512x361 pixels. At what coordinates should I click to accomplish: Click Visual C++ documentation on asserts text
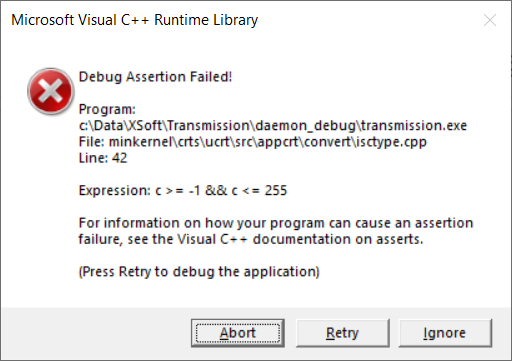coord(300,239)
